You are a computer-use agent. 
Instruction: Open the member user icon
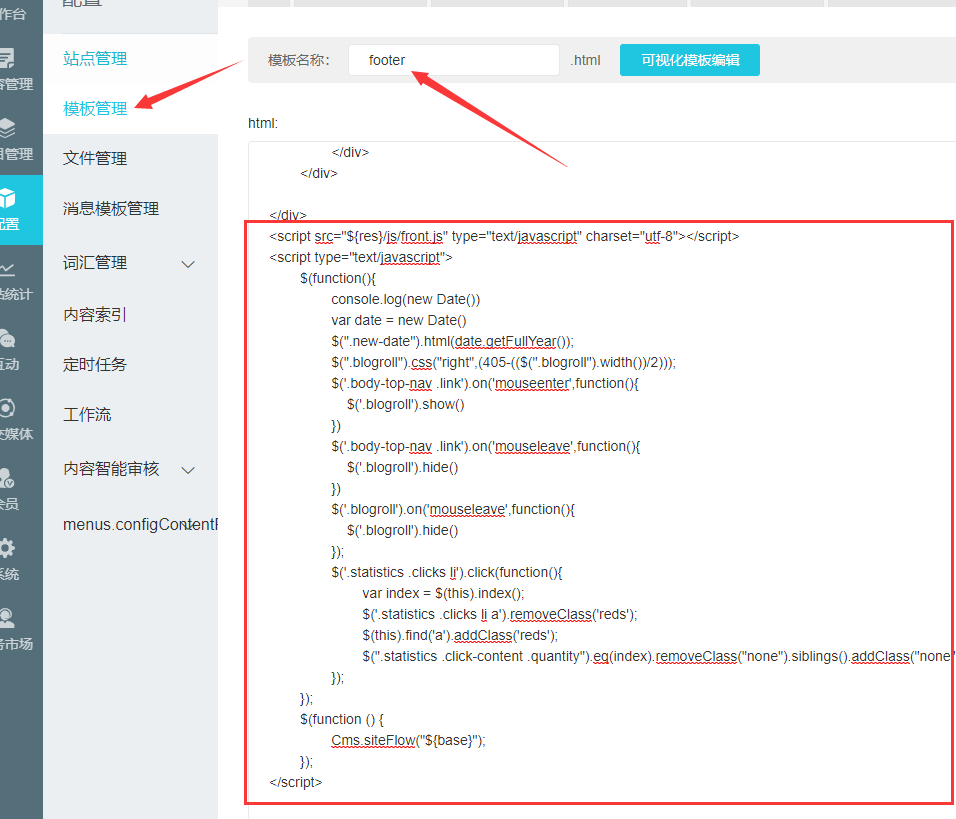[7, 478]
